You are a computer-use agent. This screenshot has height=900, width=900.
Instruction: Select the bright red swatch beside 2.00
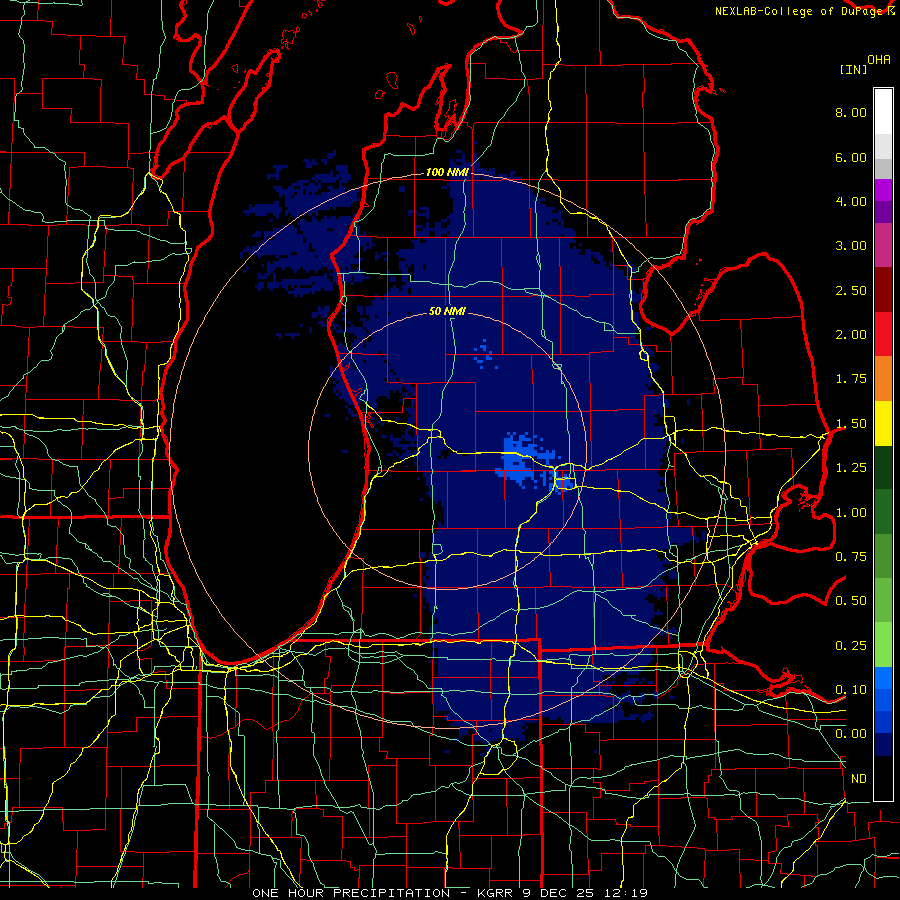(x=883, y=334)
